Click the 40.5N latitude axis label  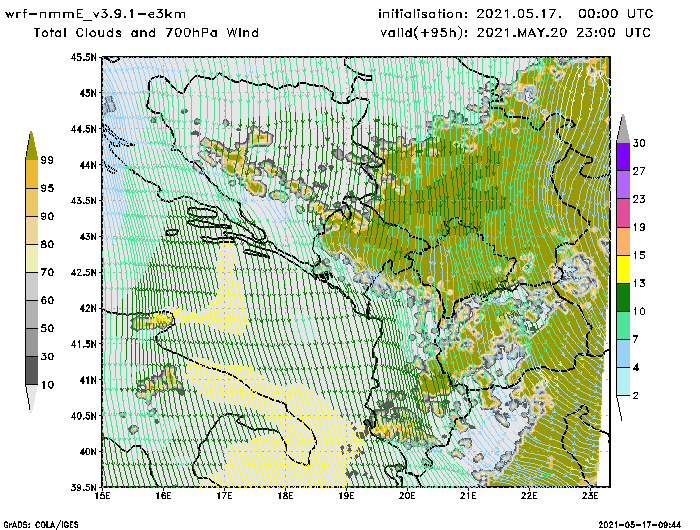pos(83,416)
